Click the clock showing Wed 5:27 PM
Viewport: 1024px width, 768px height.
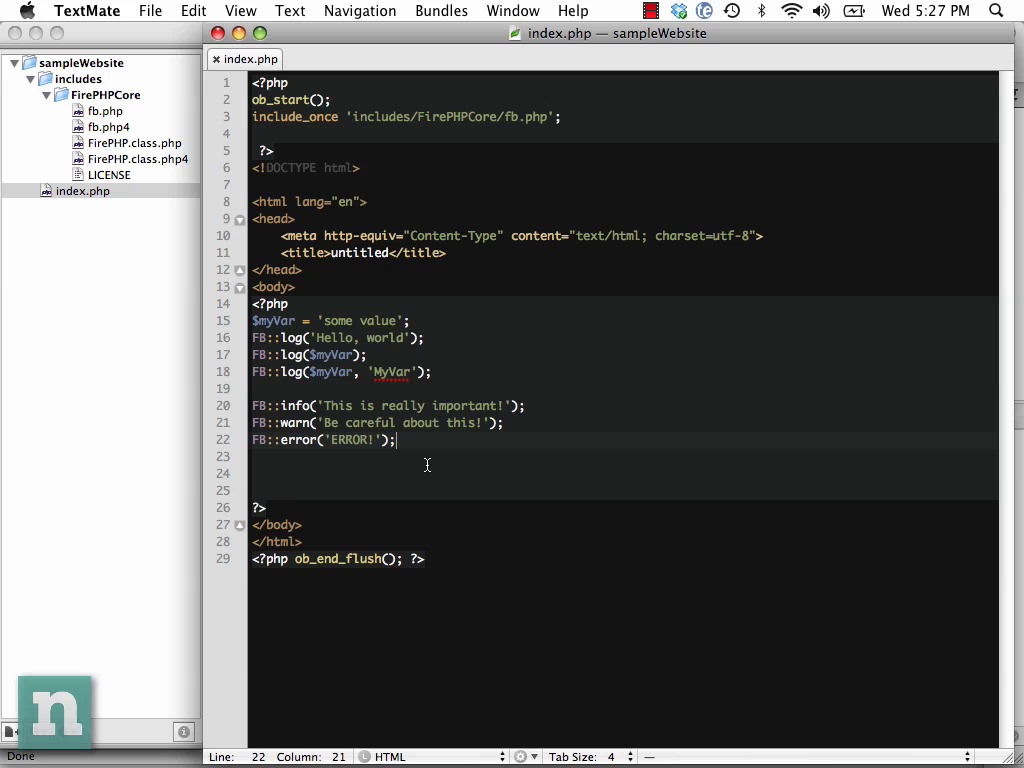tap(925, 10)
